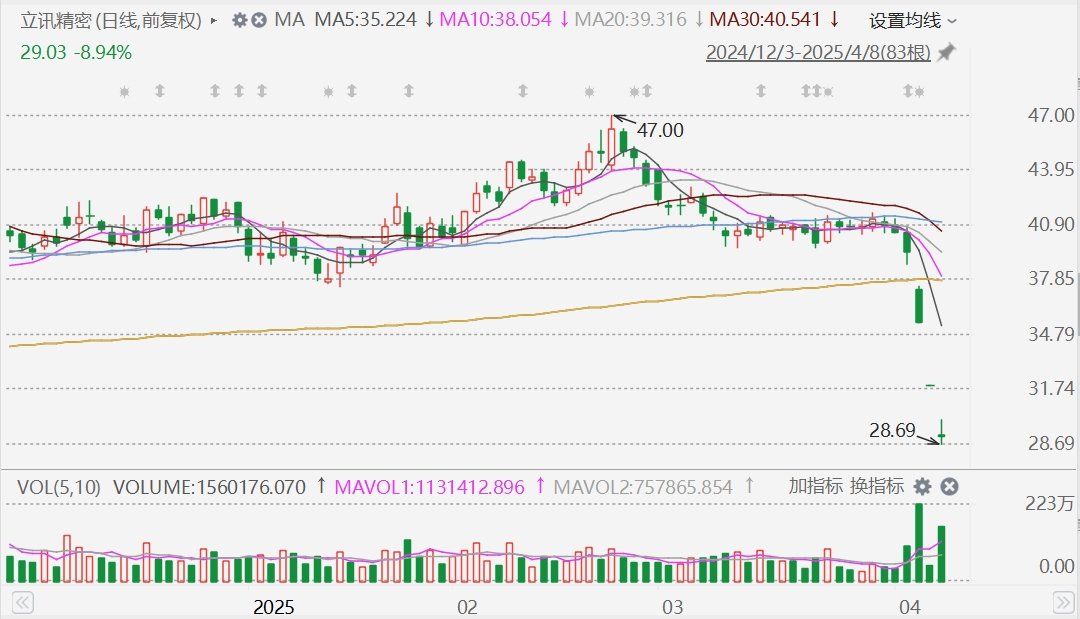Expand arrow next to 立讯精密 title
This screenshot has width=1080, height=619.
coord(214,21)
